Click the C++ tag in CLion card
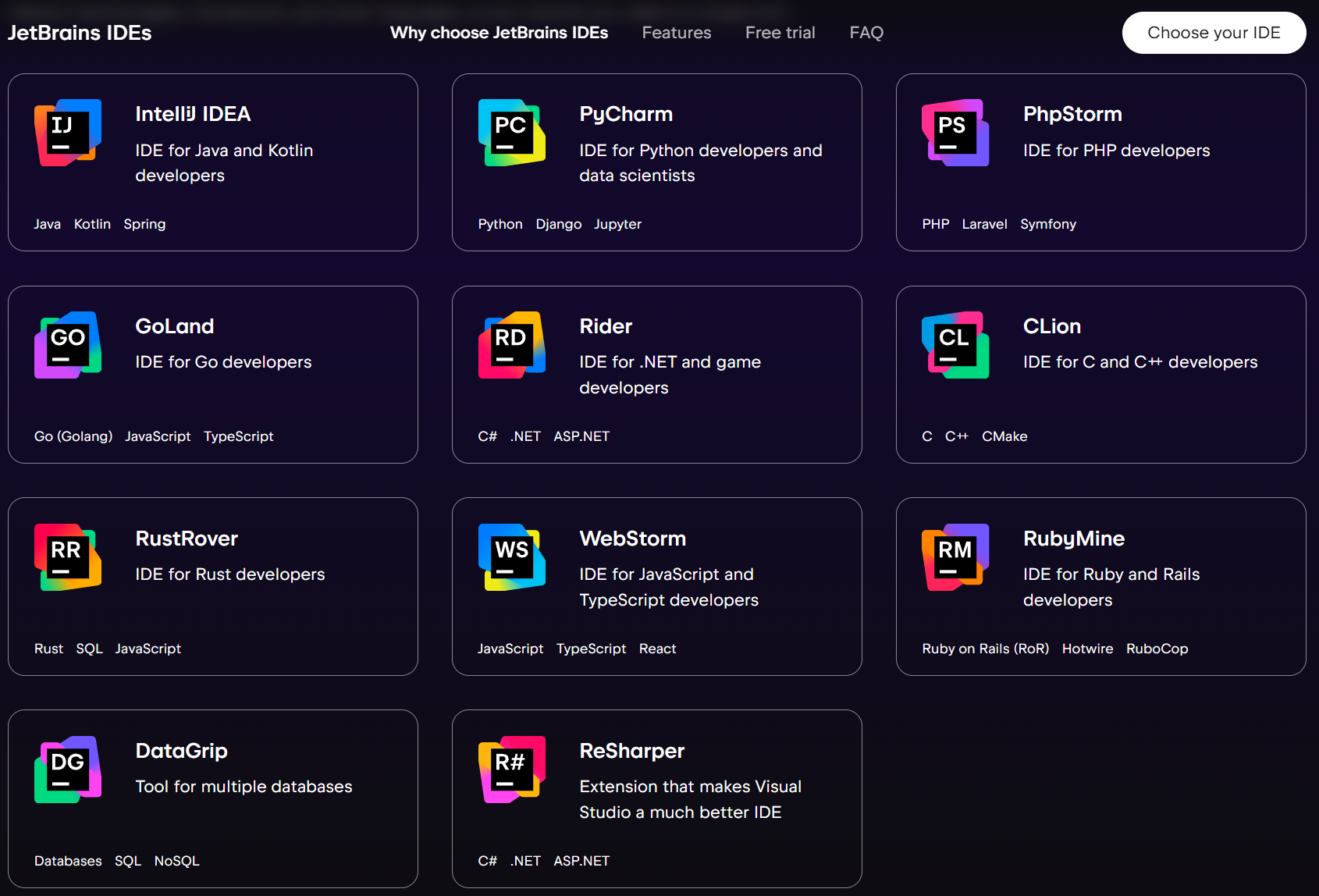This screenshot has width=1319, height=896. (957, 436)
